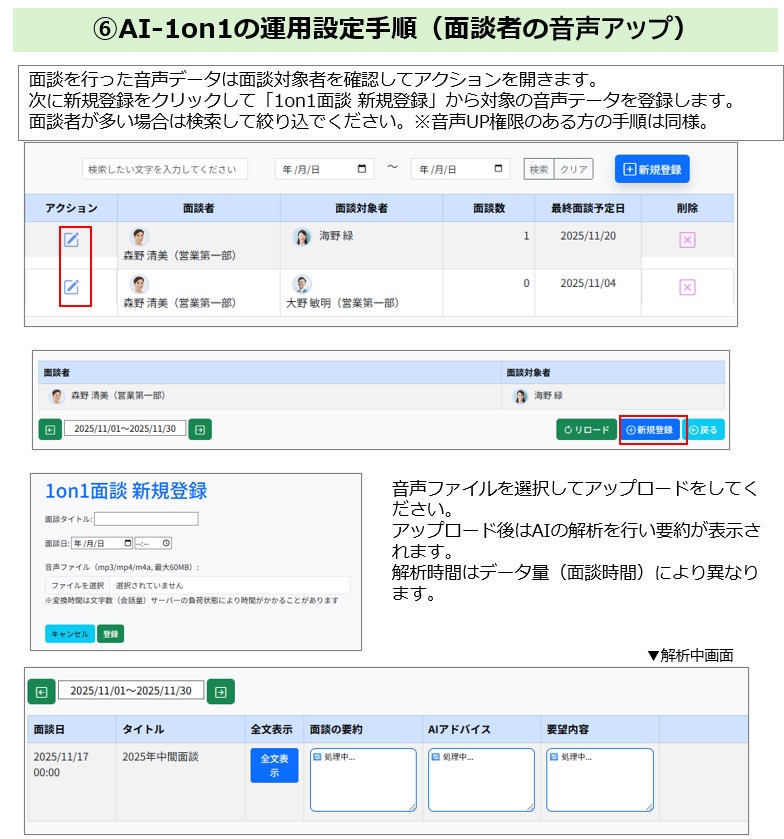Viewport: 784px width, 839px height.
Task: Open edit action for 大野 敏明 row
Action: tap(71, 287)
